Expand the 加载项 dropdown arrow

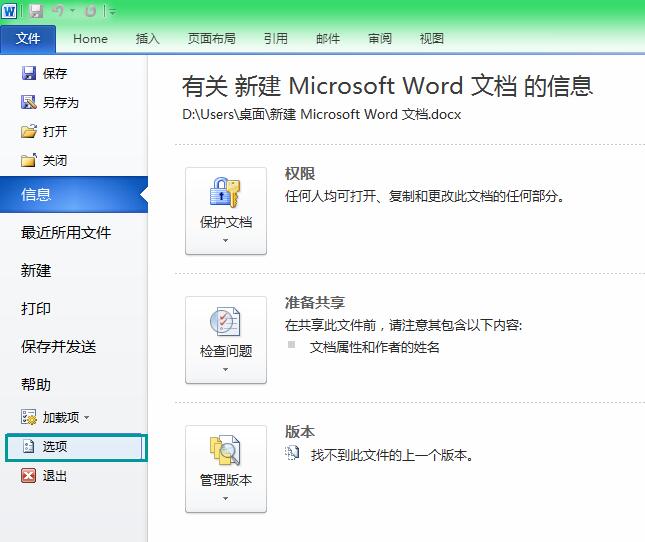pos(86,417)
